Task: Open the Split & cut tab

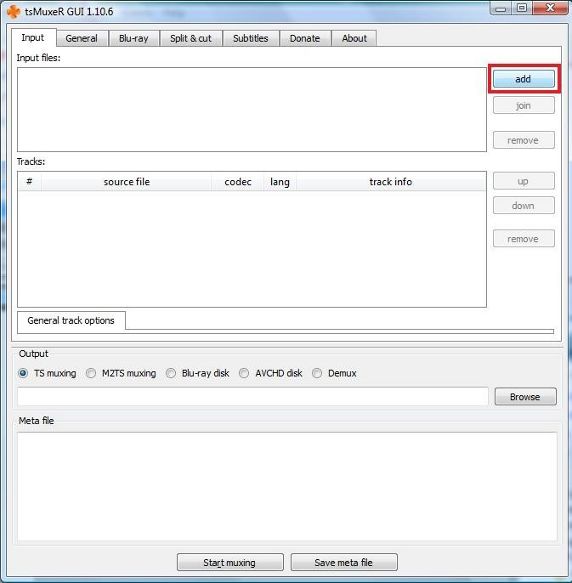Action: point(191,38)
